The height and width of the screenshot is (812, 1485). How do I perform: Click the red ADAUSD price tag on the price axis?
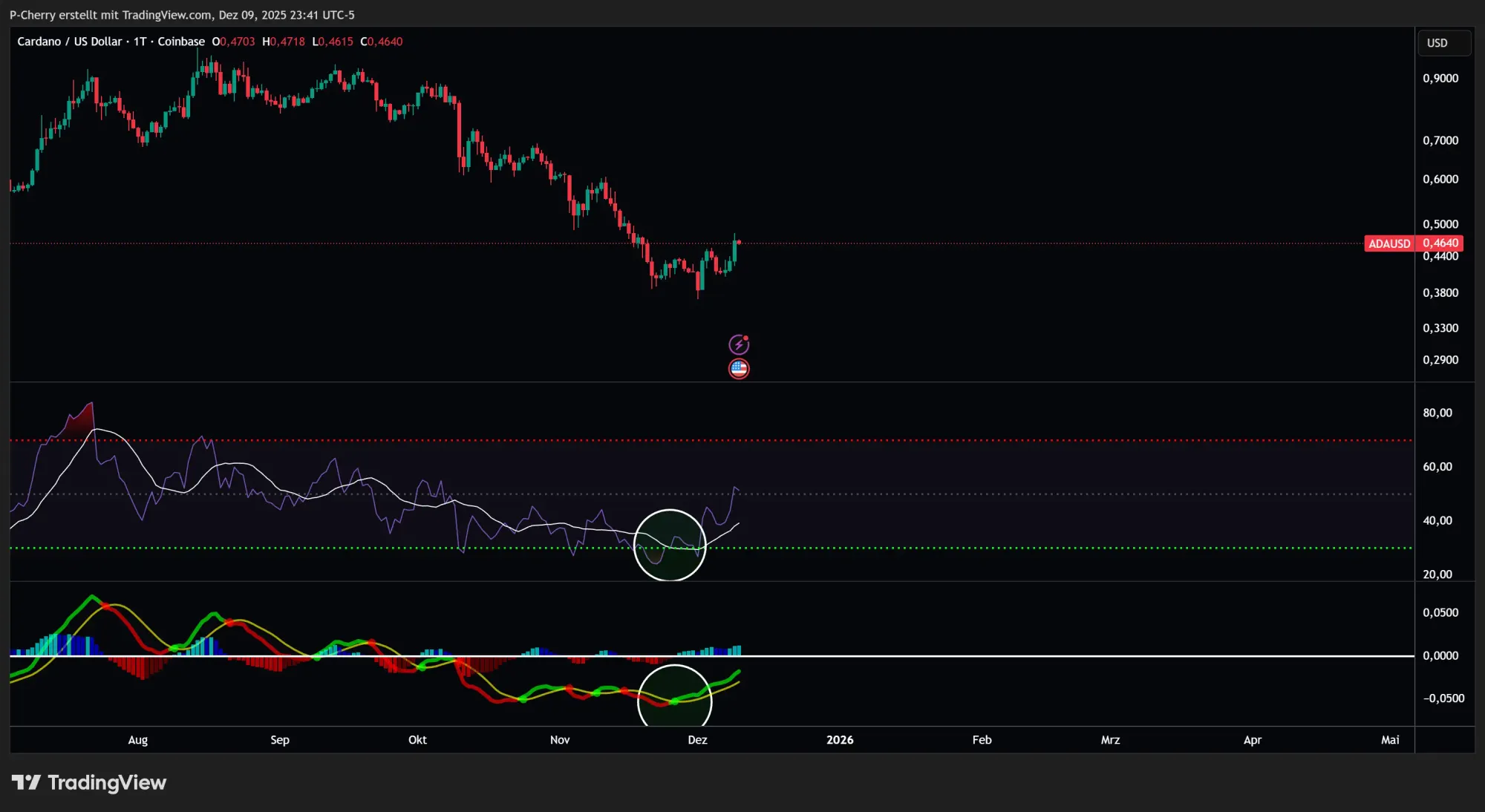[x=1412, y=243]
